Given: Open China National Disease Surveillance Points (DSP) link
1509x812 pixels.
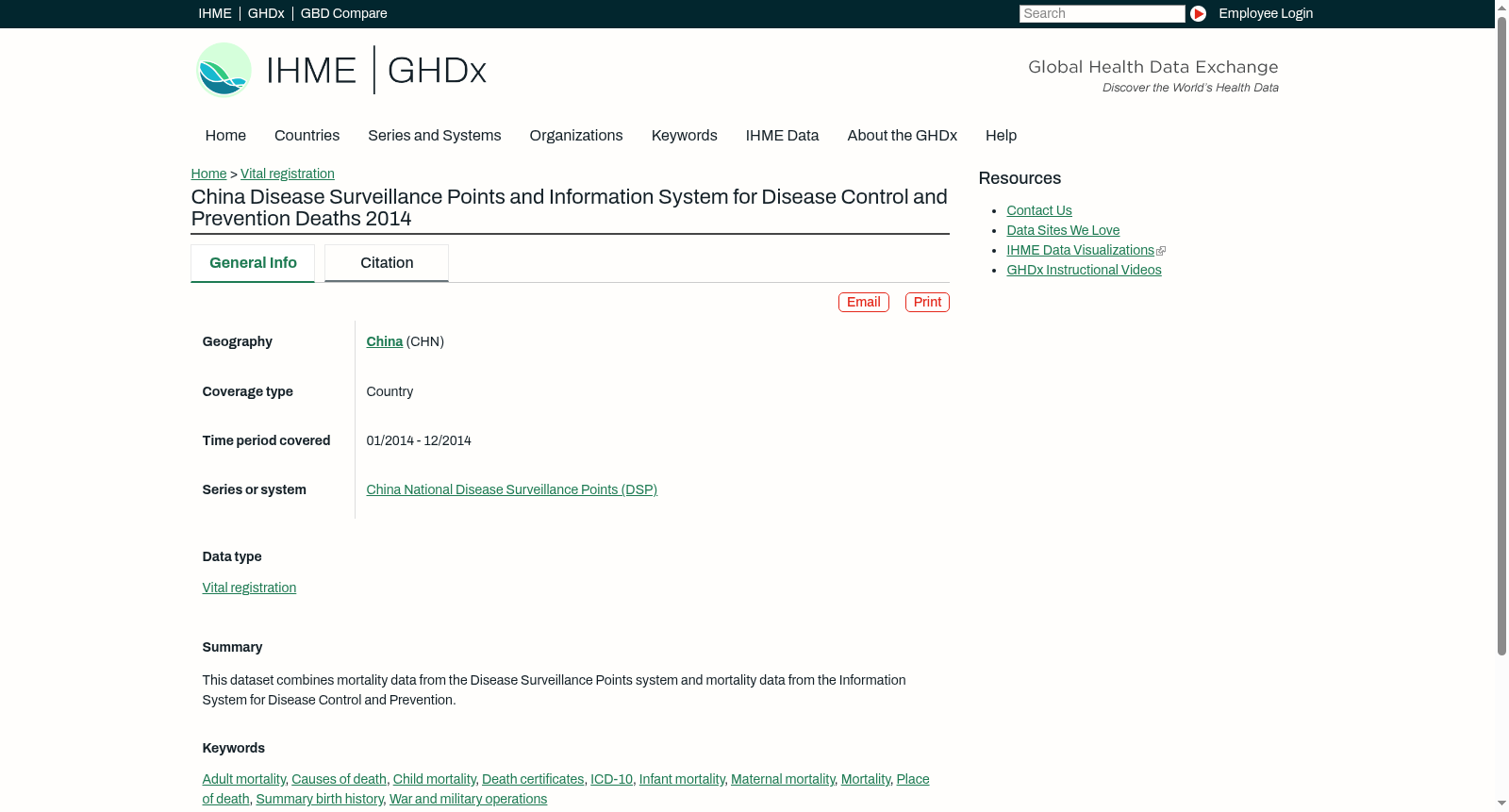Looking at the screenshot, I should click(x=512, y=489).
